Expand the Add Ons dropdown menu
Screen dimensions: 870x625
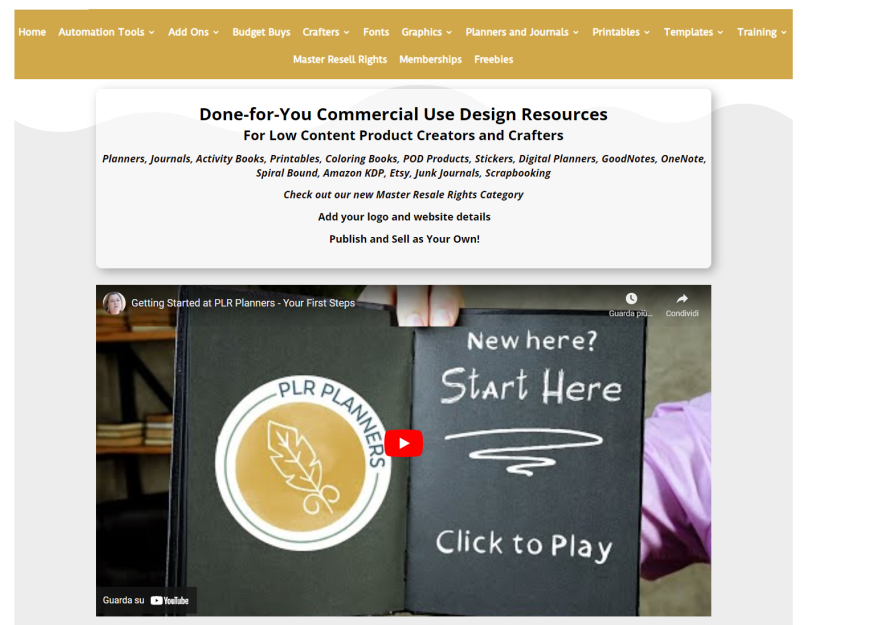coord(193,32)
